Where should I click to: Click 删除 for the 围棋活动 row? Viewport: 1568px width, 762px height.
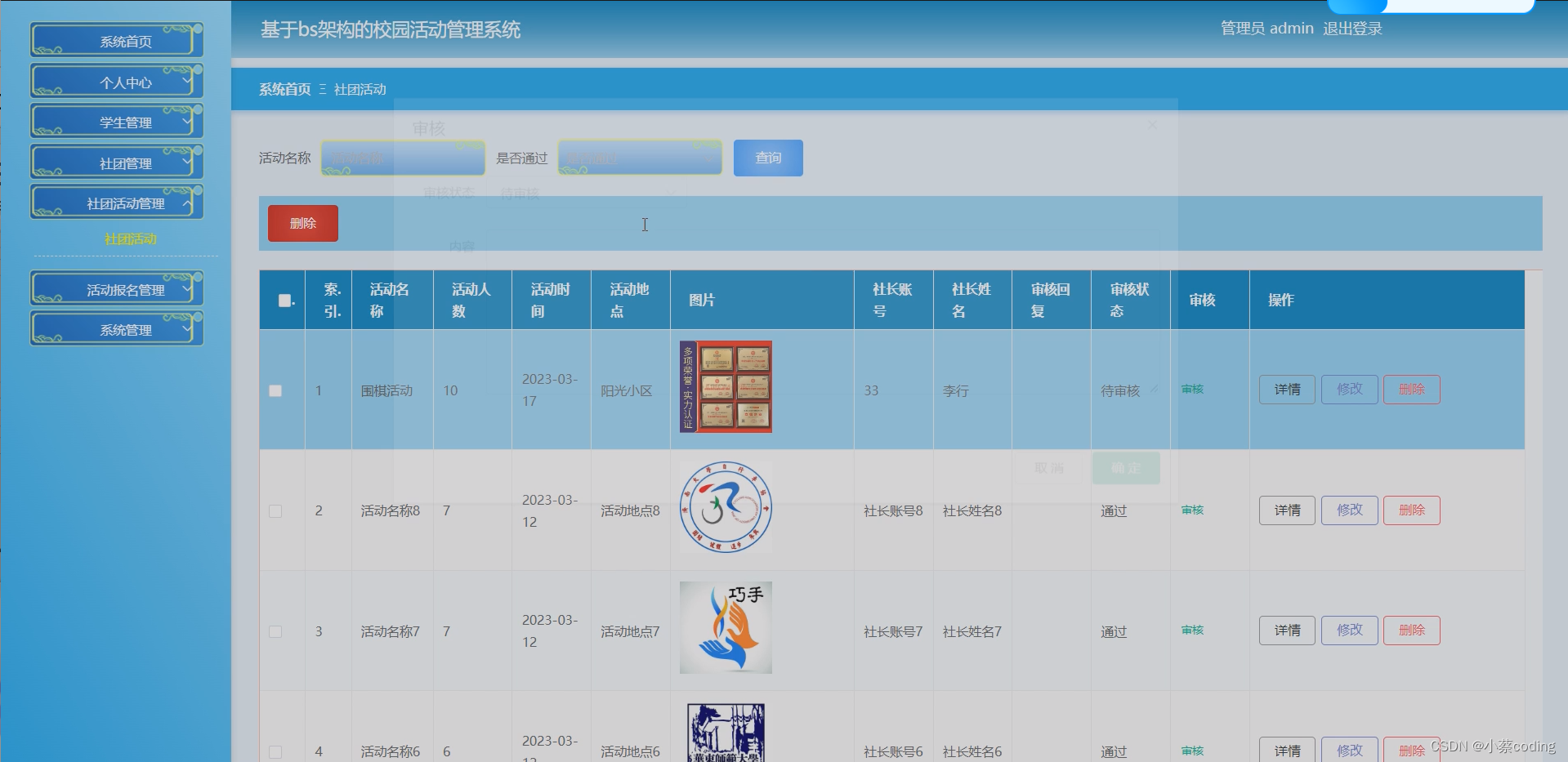[x=1411, y=390]
